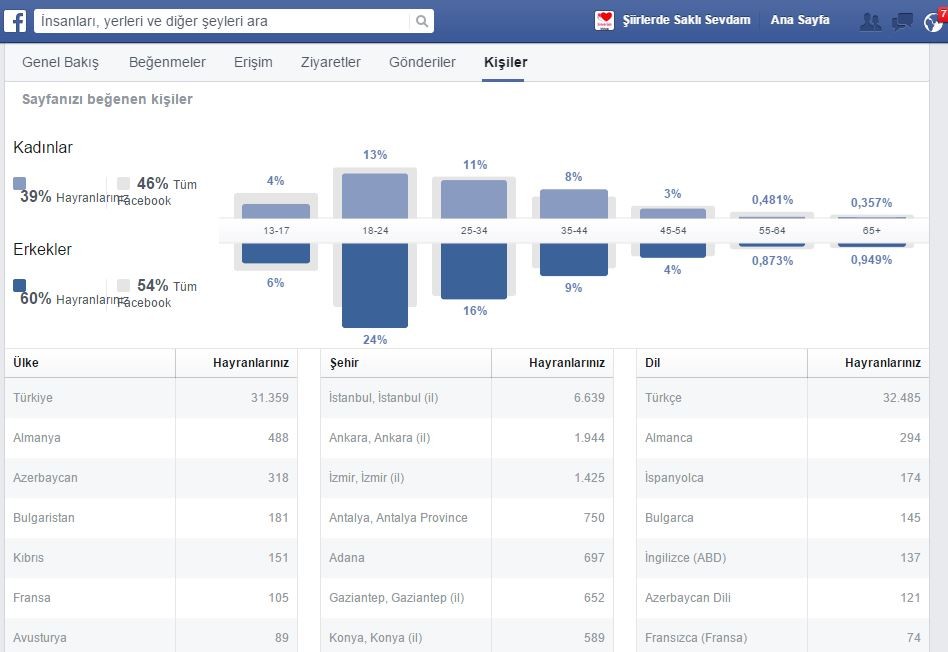Click the light blue Kadınlar legend swatch

click(19, 183)
